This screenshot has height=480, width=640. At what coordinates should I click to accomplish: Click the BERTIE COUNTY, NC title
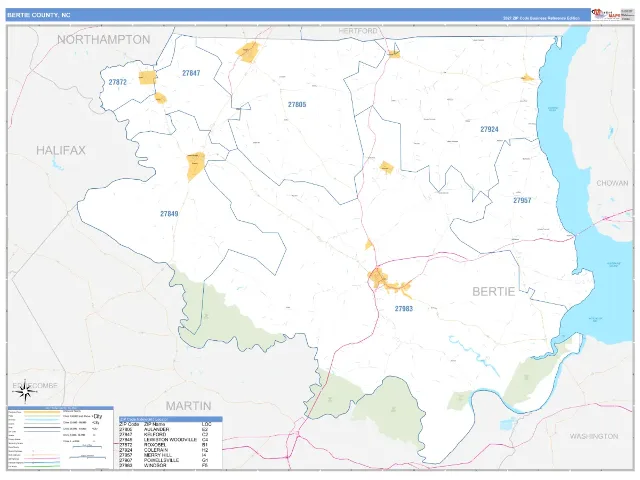coord(38,15)
